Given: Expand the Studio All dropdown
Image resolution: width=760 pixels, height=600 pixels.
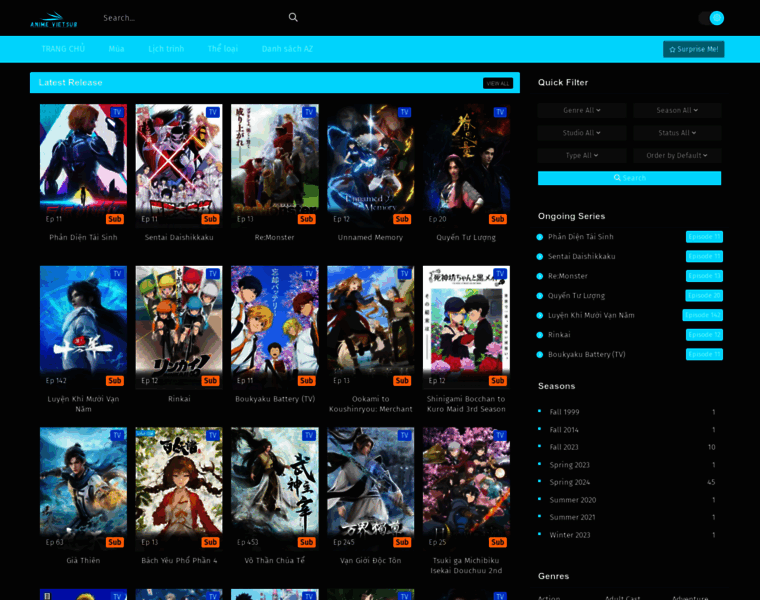Looking at the screenshot, I should click(x=582, y=133).
